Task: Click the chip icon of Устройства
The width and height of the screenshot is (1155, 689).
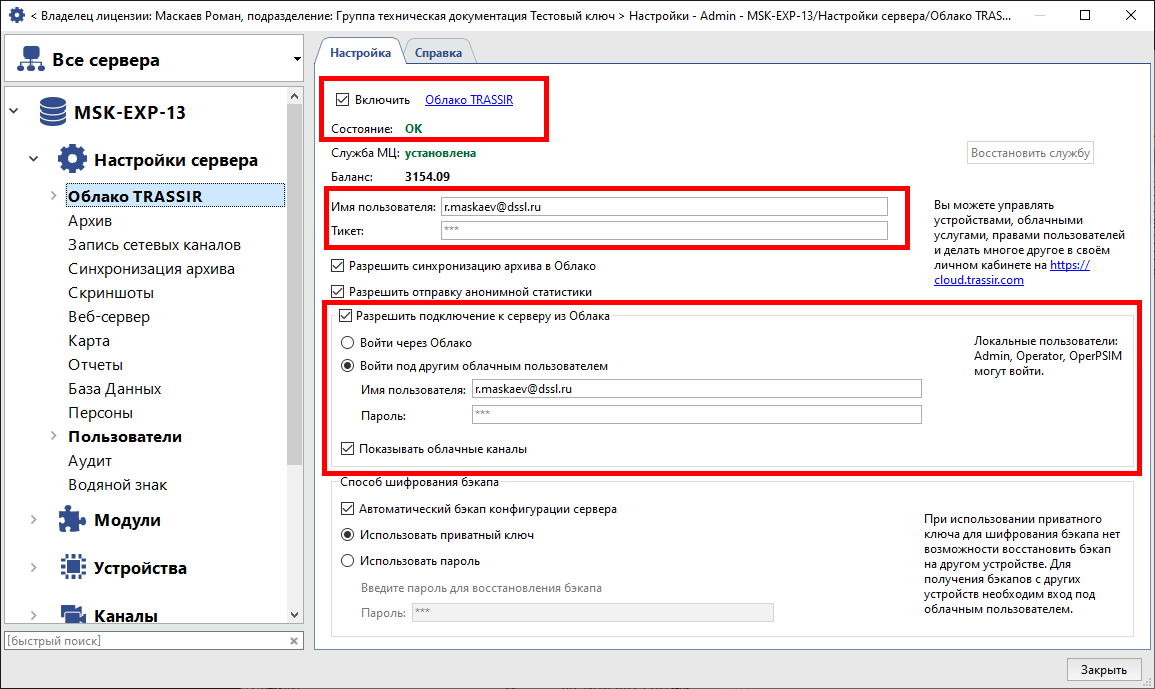Action: [72, 567]
